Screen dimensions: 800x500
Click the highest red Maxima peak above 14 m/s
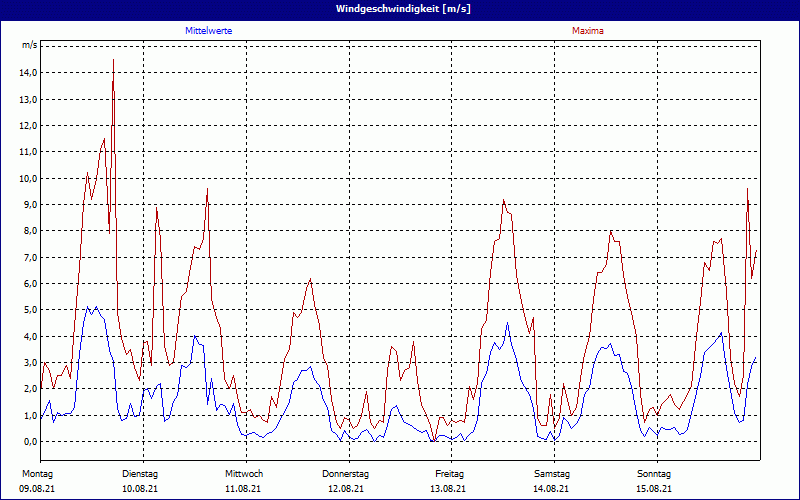pos(113,62)
